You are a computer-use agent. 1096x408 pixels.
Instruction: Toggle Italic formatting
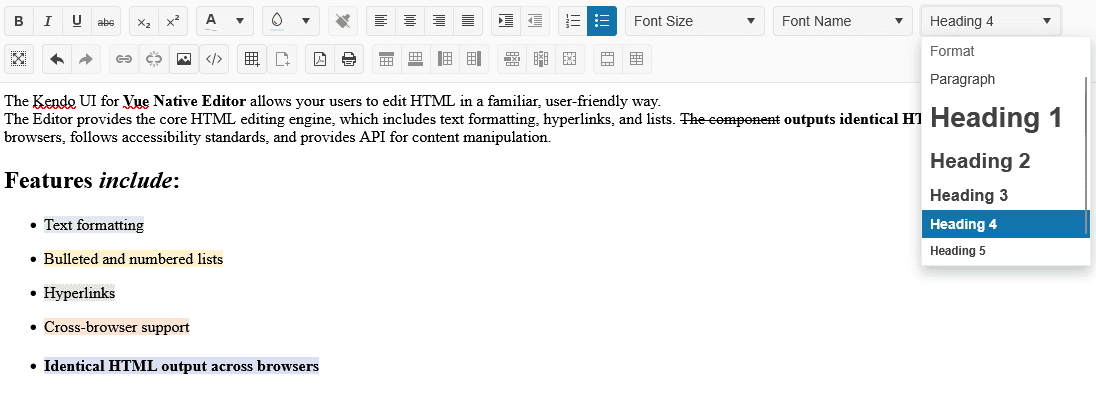pos(48,21)
